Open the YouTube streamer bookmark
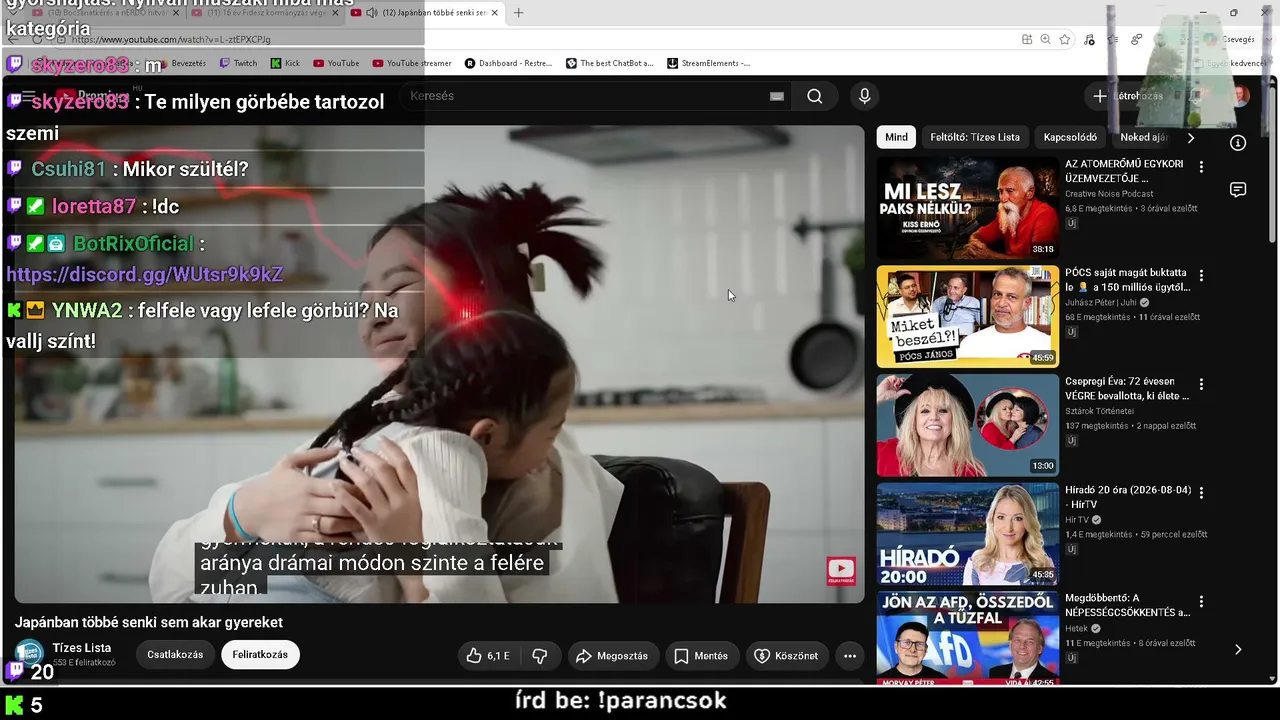Screen dimensions: 1280x720 click(x=412, y=63)
